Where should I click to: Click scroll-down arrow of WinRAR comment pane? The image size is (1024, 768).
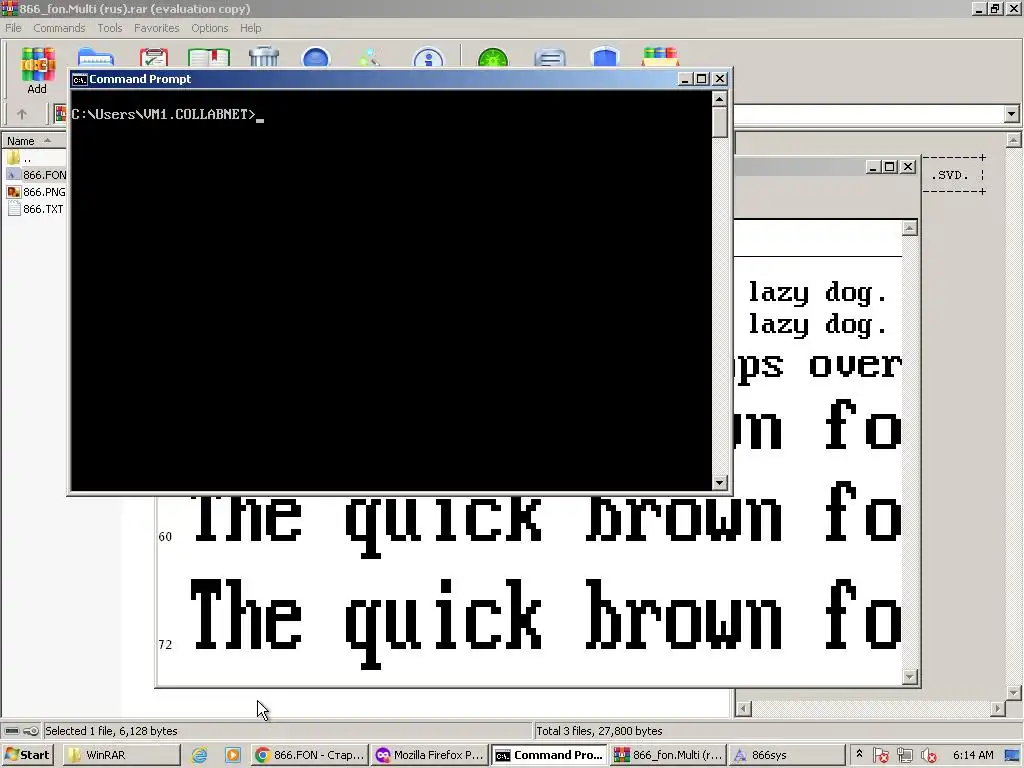click(1014, 692)
